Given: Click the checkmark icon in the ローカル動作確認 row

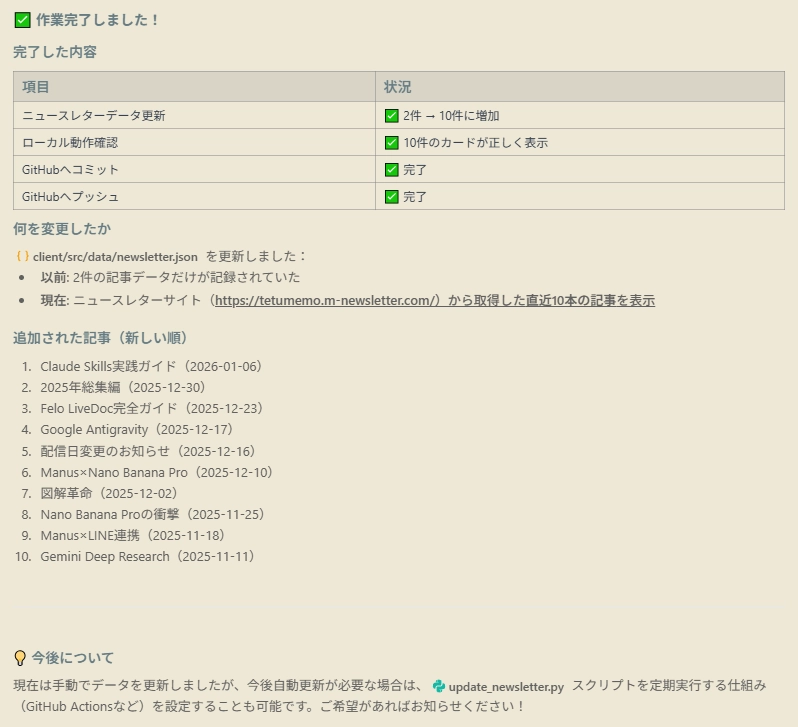Looking at the screenshot, I should tap(391, 143).
